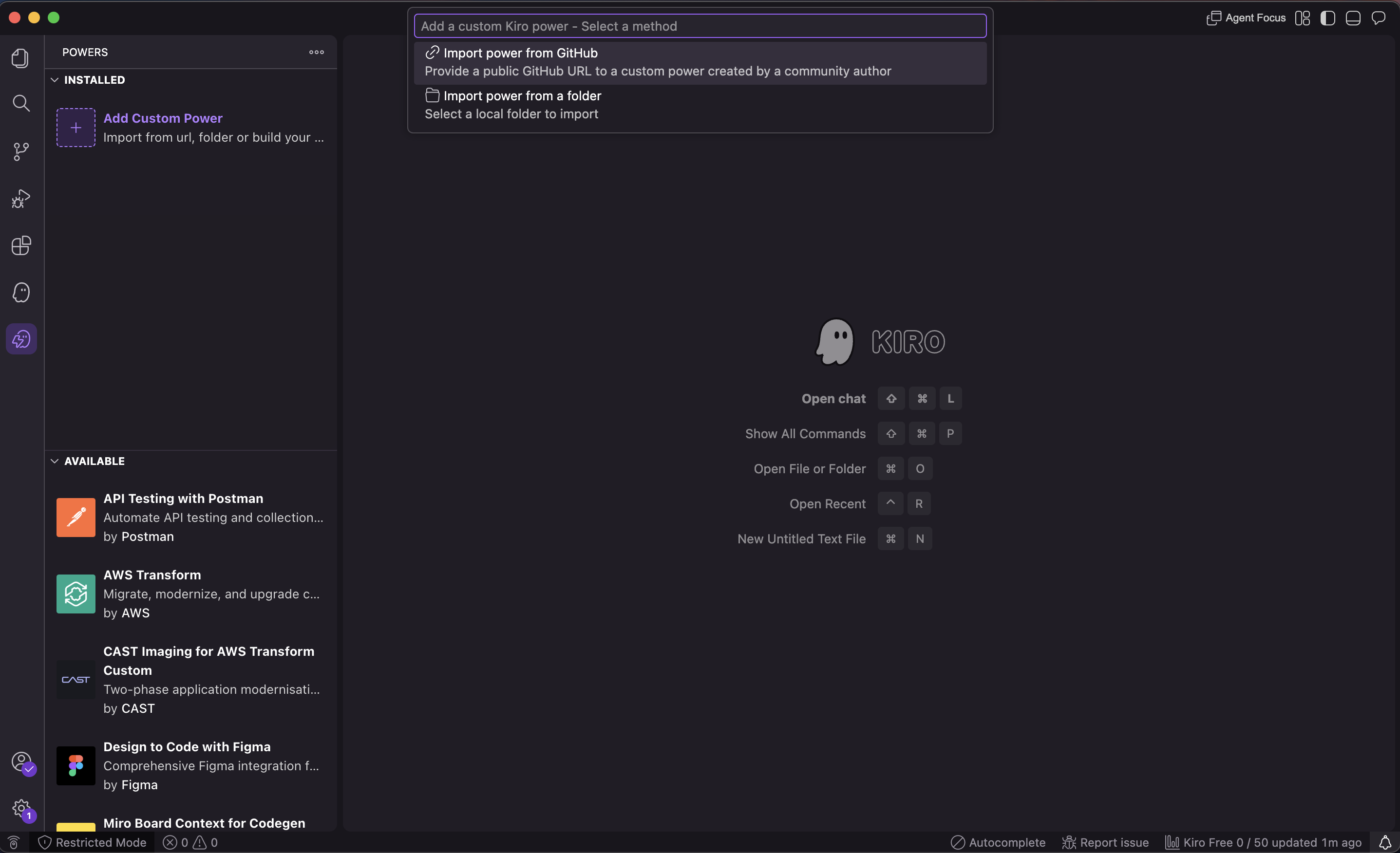
Task: Click the customize layout icon
Action: coord(1303,18)
